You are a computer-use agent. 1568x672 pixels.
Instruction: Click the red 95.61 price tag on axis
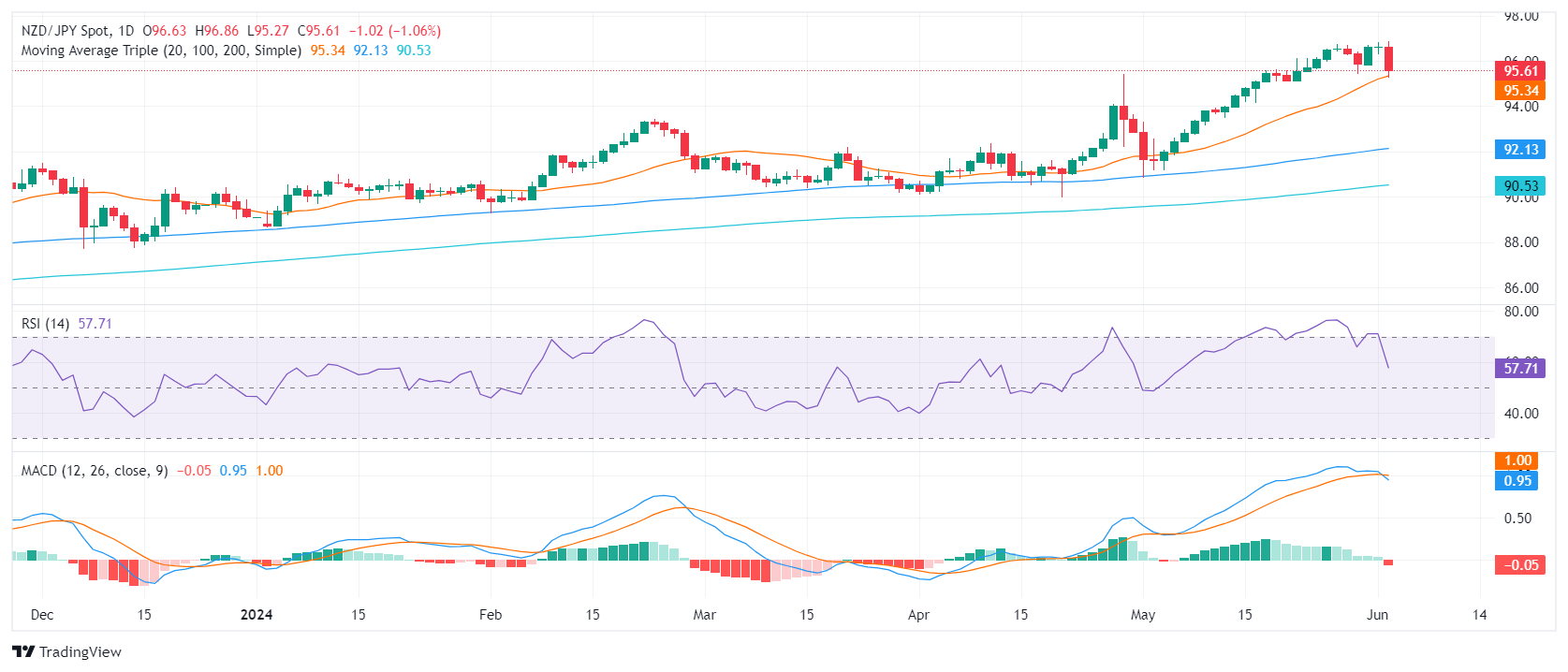[1519, 71]
